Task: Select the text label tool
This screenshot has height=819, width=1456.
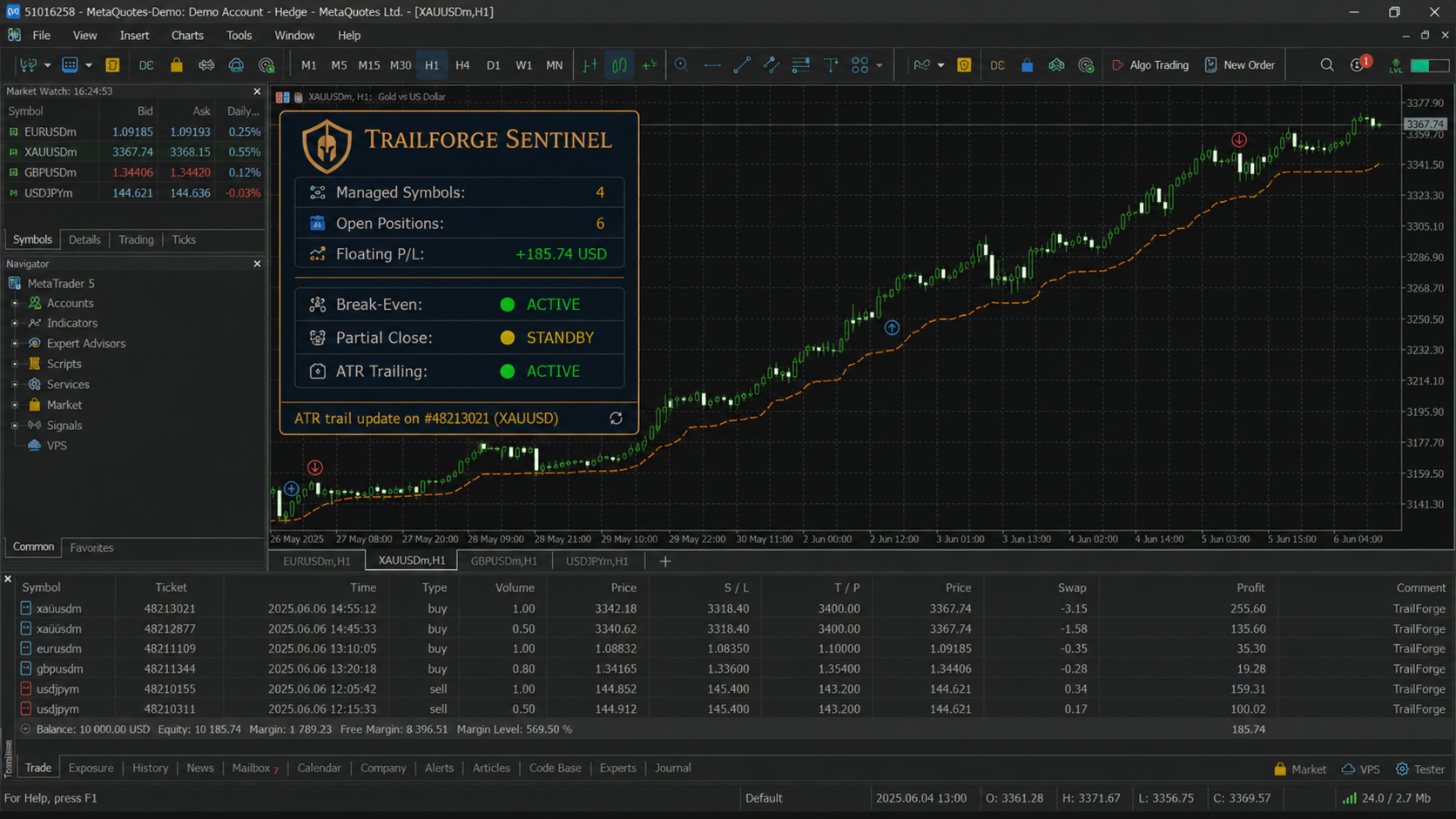Action: [x=832, y=65]
